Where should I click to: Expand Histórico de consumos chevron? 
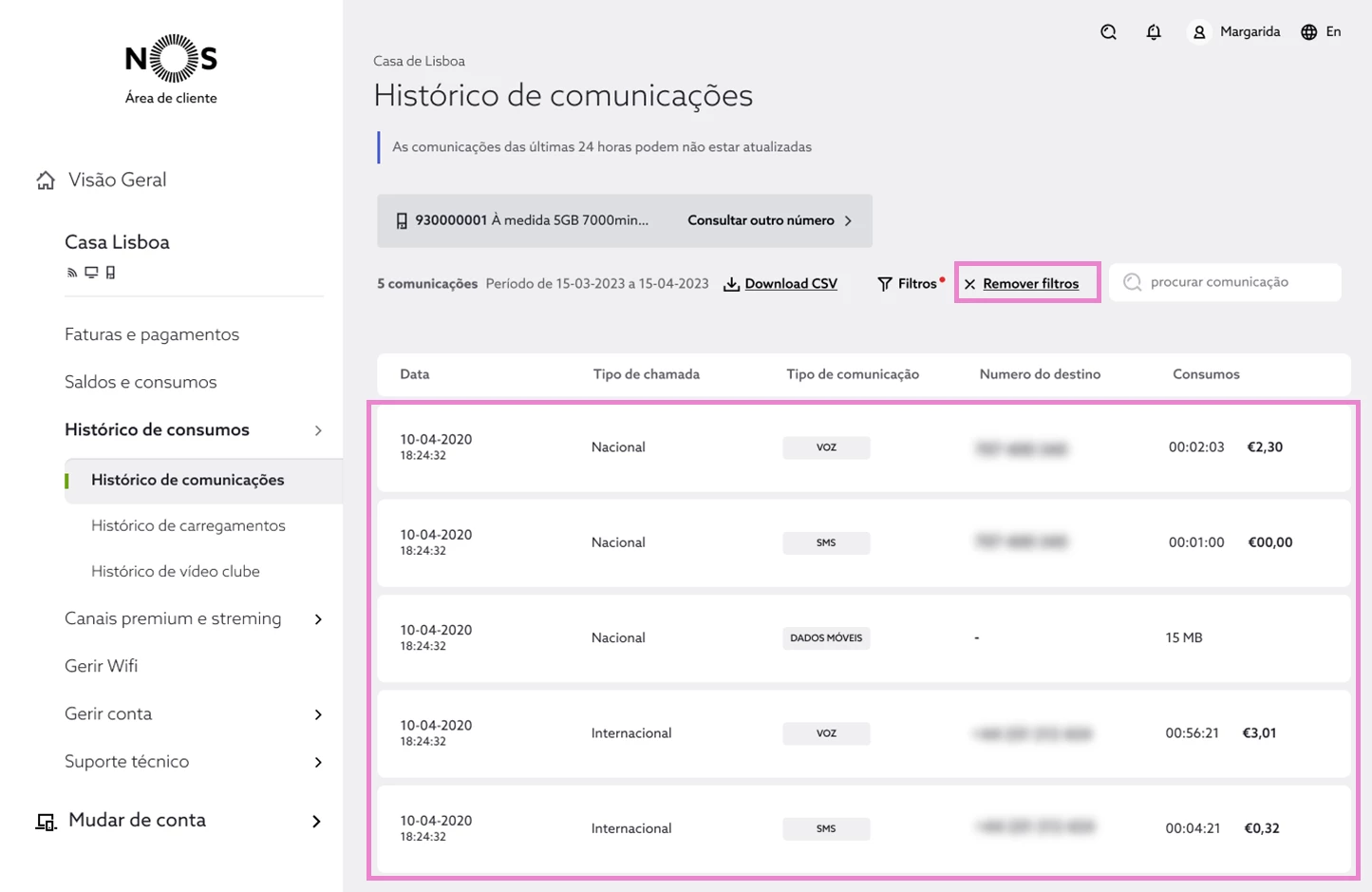(x=318, y=430)
